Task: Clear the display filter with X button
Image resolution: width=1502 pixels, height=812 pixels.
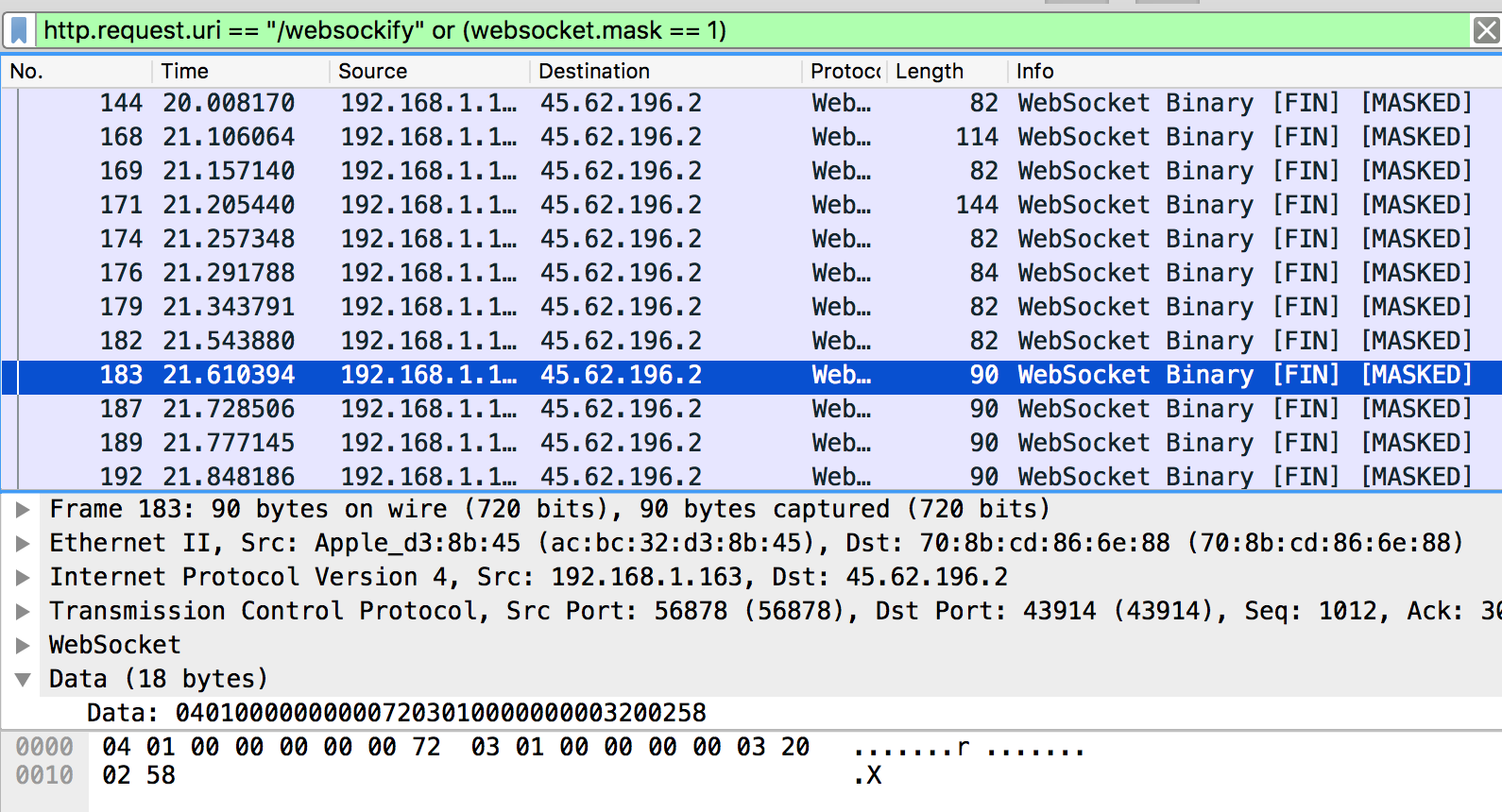Action: pyautogui.click(x=1486, y=31)
